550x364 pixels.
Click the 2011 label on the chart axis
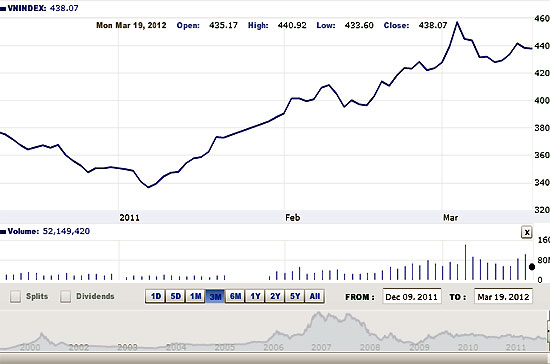(129, 218)
